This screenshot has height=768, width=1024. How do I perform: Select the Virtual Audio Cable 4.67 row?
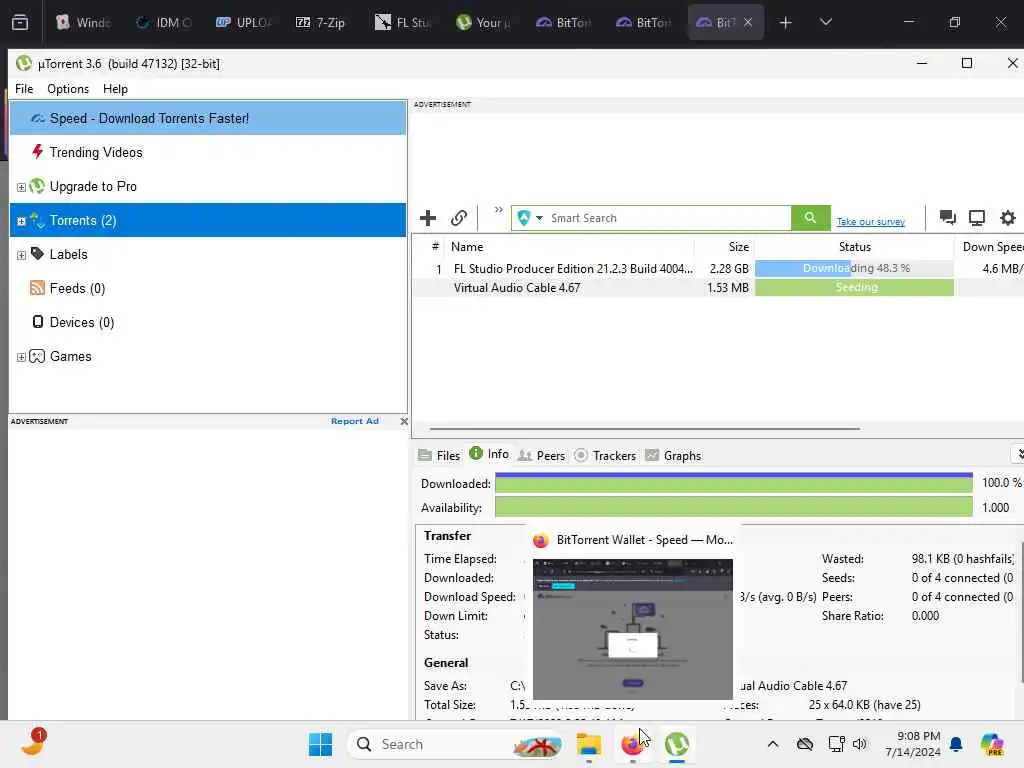point(718,287)
